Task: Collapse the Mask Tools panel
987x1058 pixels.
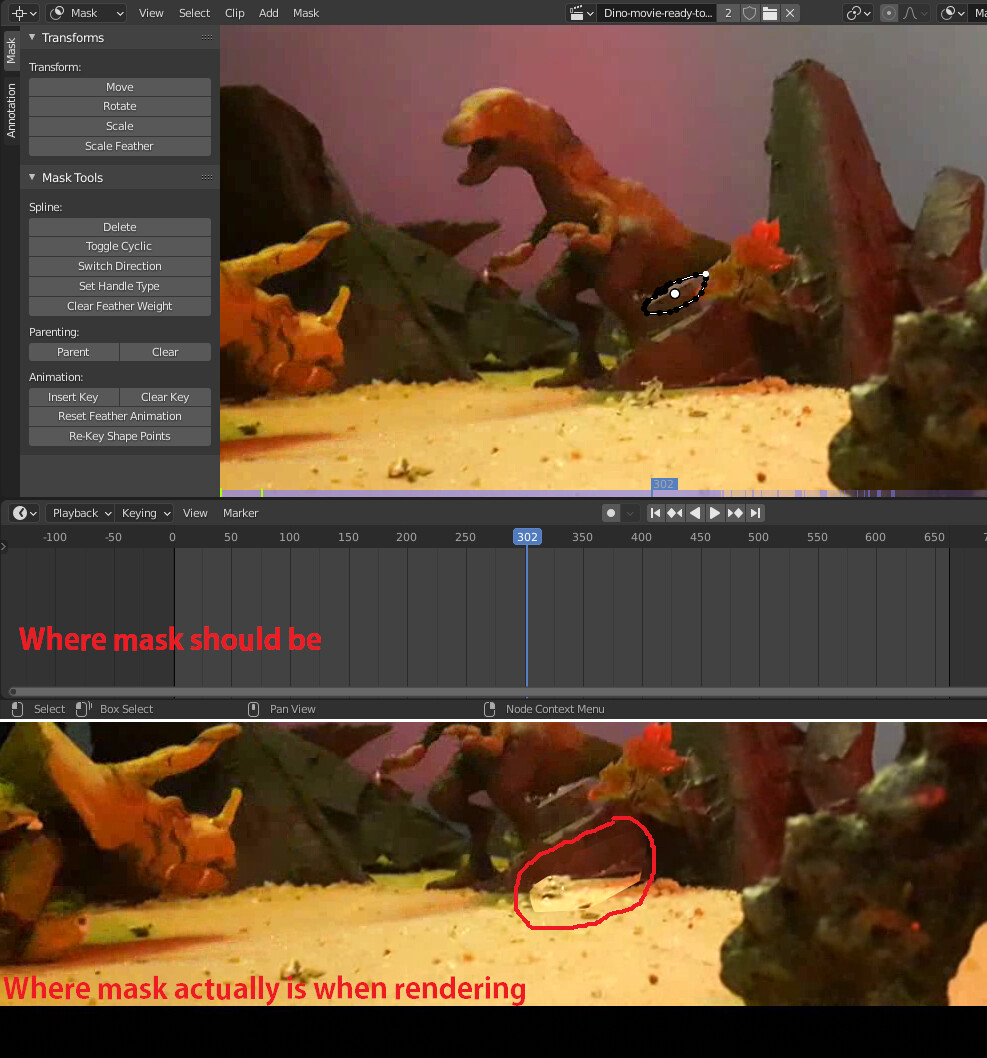Action: click(32, 177)
